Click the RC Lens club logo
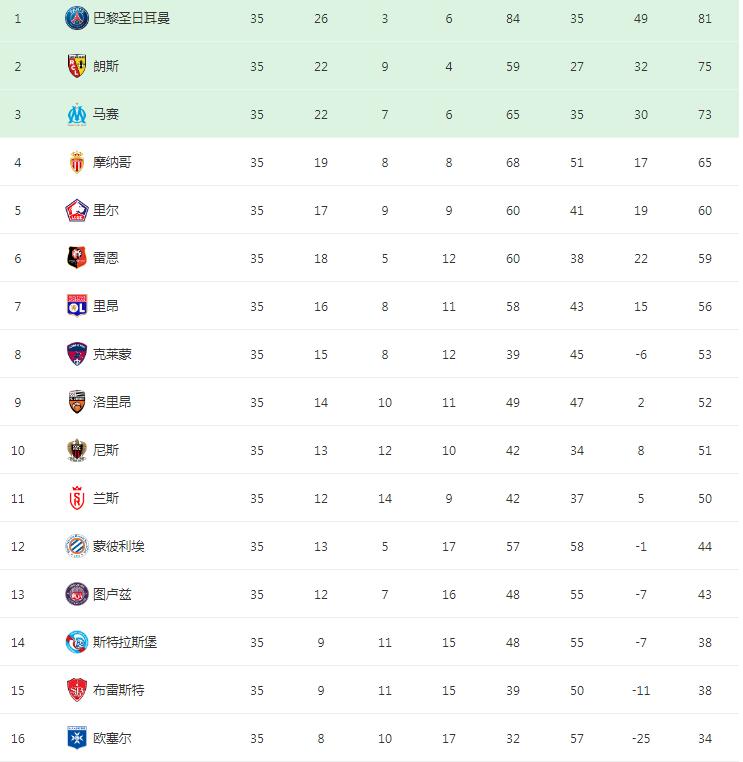 pos(77,66)
